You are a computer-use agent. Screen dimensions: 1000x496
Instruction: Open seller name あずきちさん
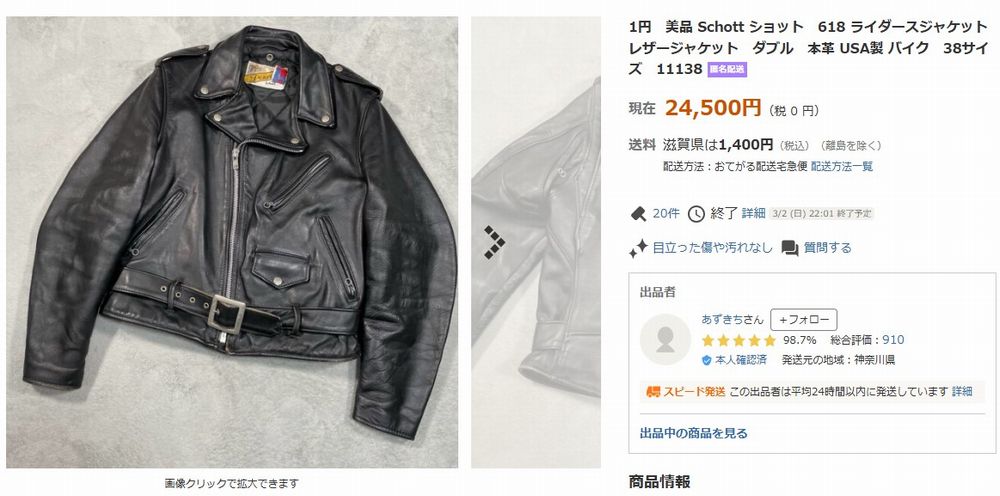click(x=732, y=319)
